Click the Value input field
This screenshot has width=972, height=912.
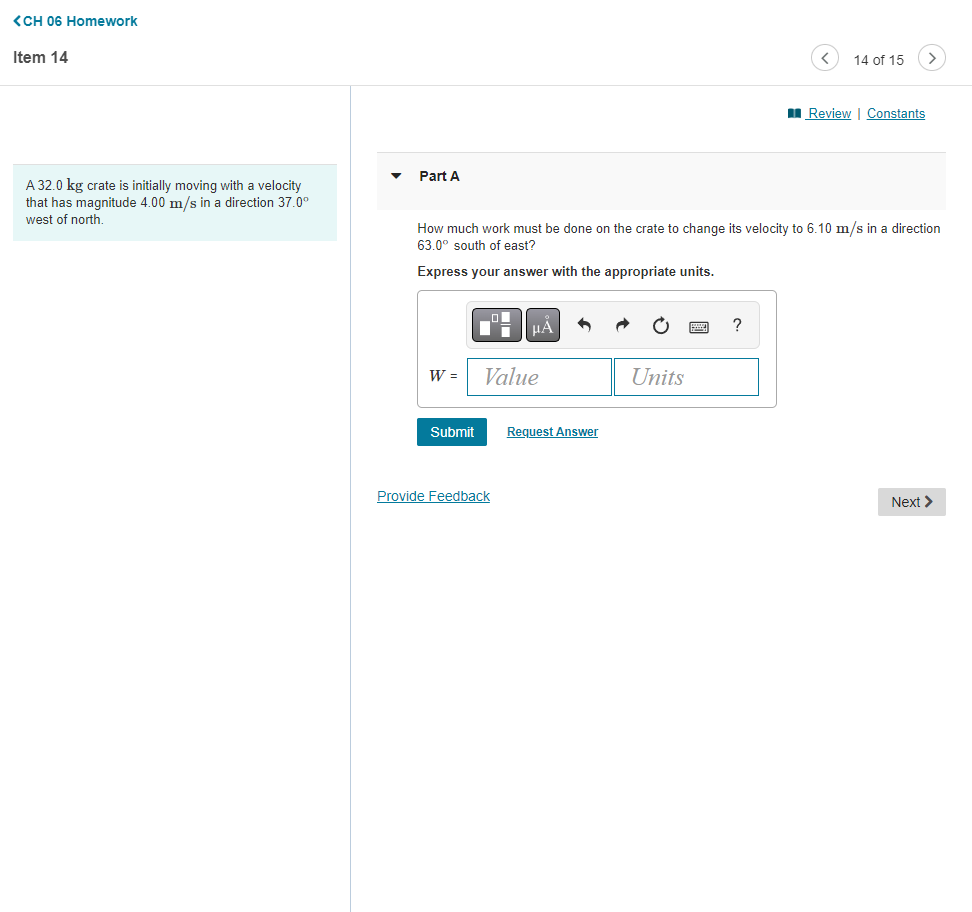click(x=539, y=376)
